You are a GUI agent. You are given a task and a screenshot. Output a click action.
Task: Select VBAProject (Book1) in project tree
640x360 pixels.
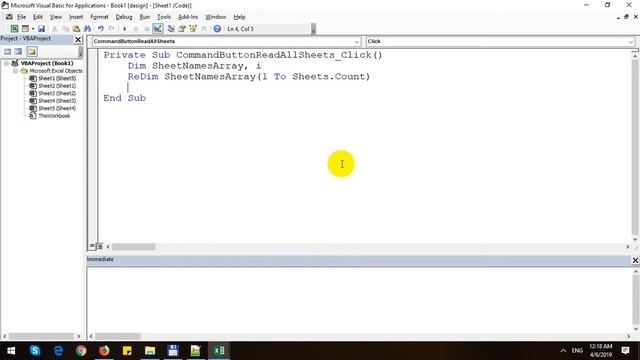tap(47, 63)
